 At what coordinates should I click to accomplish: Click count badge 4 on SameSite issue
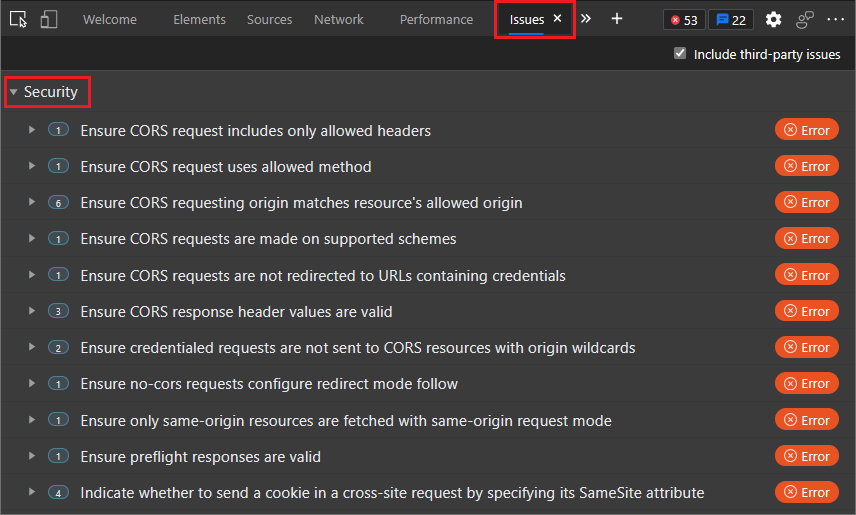click(x=58, y=493)
